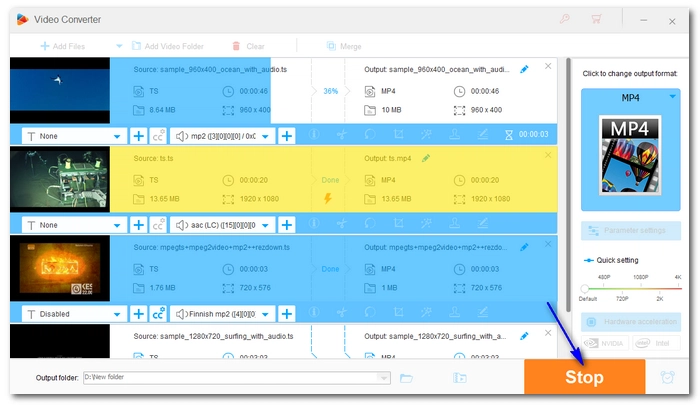700x405 pixels.
Task: Edit output name of mpegts rezdown file
Action: click(x=525, y=247)
